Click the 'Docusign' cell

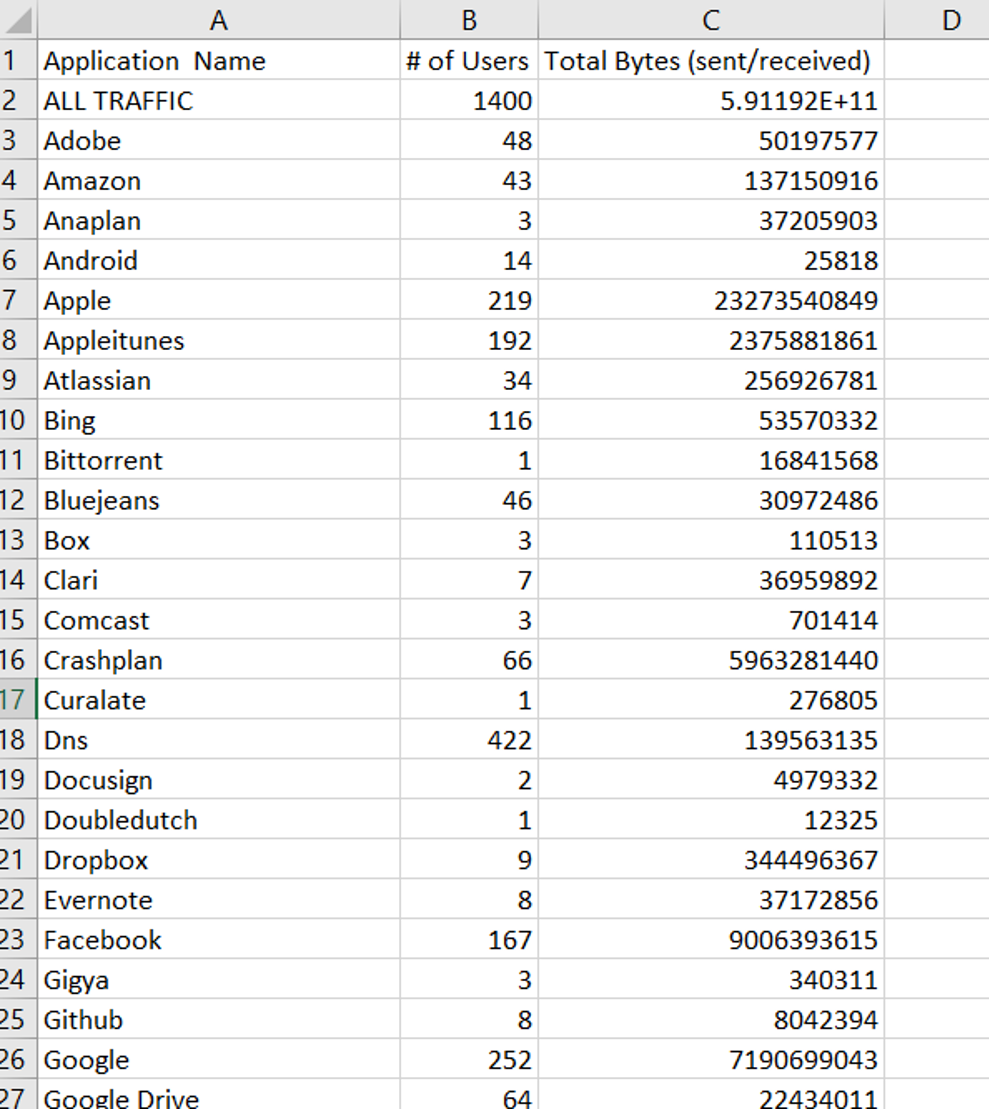coord(218,780)
